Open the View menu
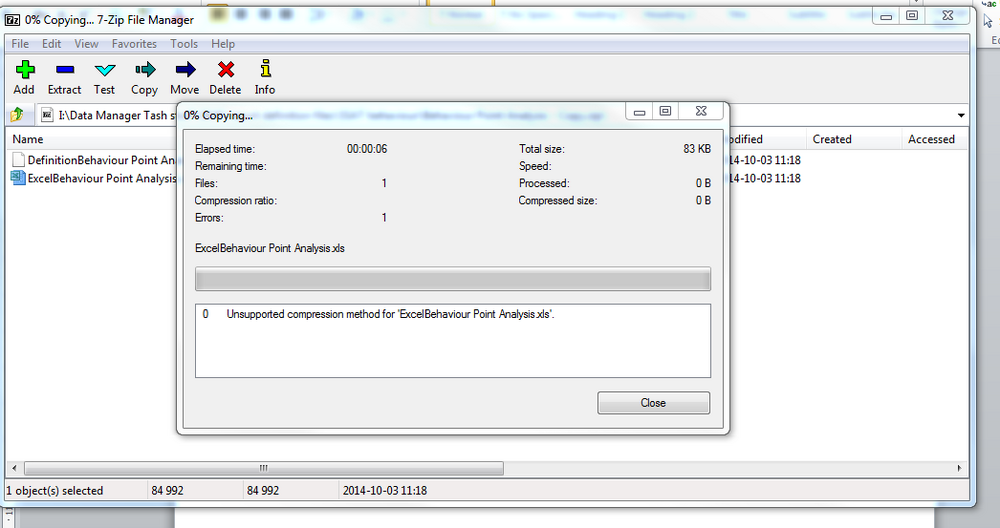 tap(86, 43)
